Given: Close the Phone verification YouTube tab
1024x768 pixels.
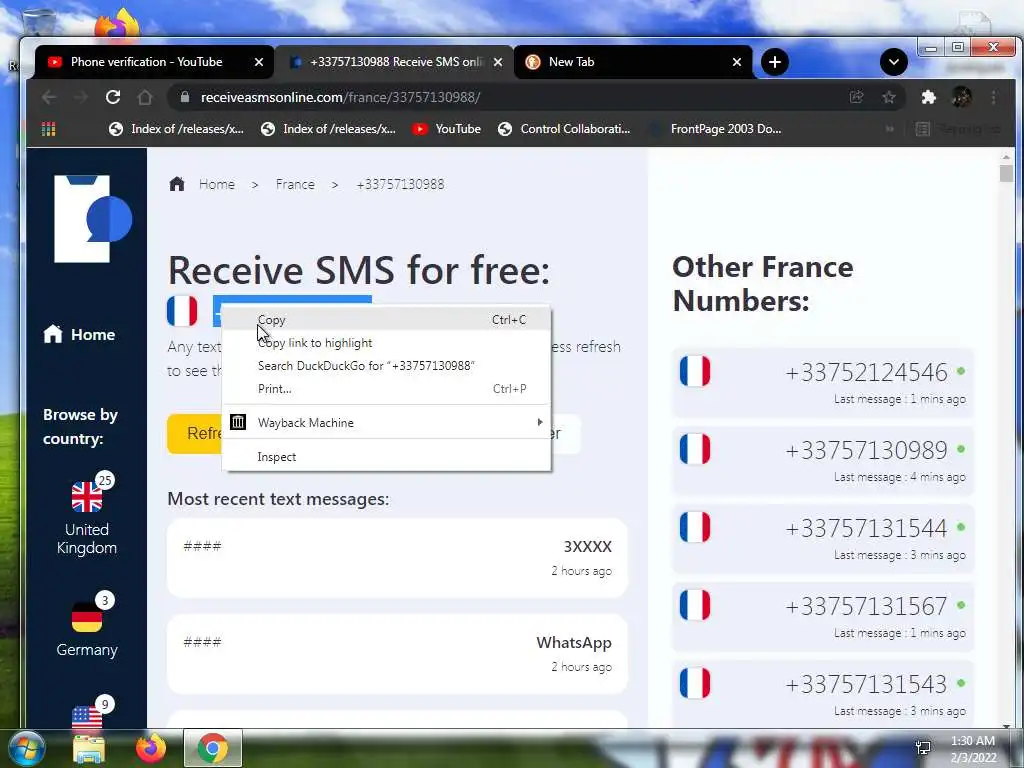Looking at the screenshot, I should click(x=259, y=62).
